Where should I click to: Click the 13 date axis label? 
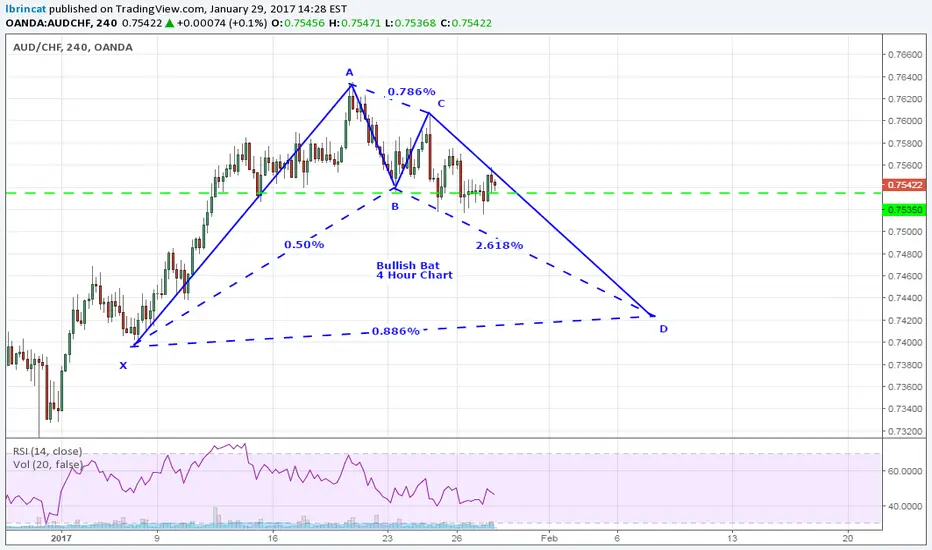(x=732, y=538)
